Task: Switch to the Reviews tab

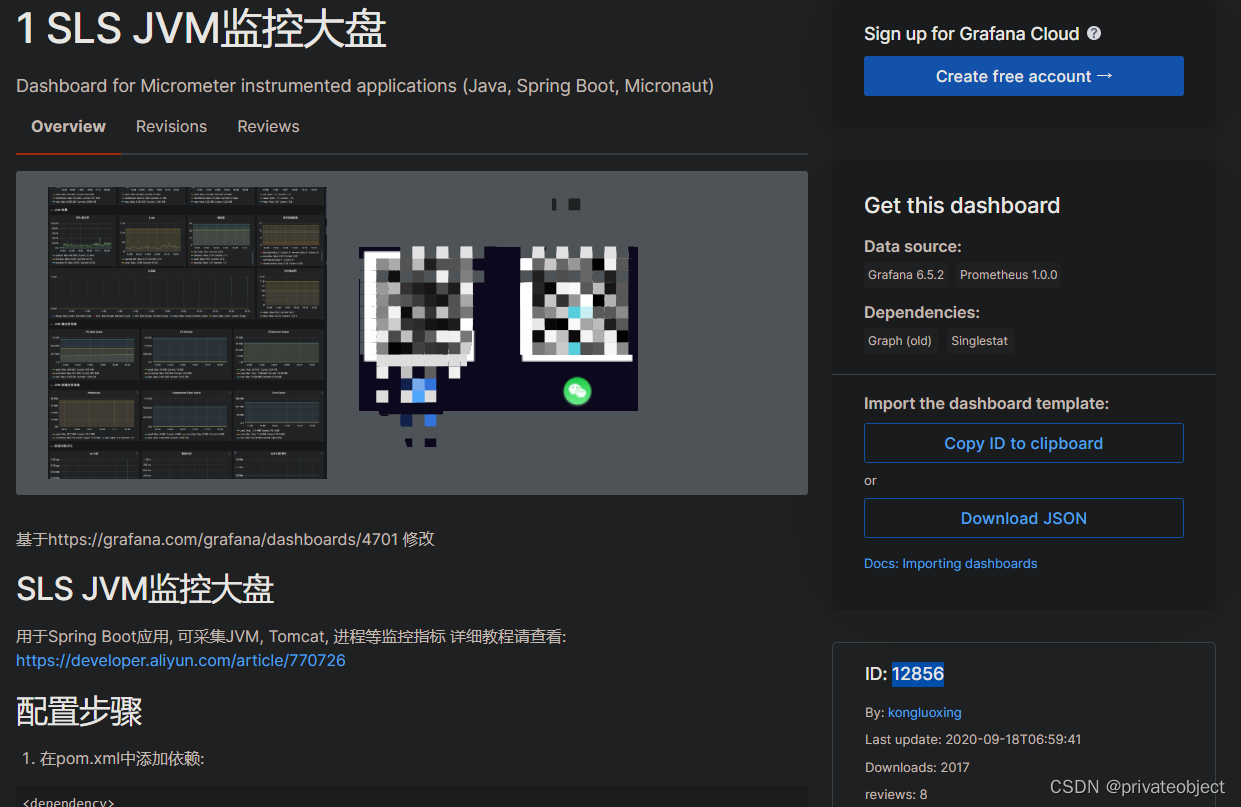Action: 268,126
